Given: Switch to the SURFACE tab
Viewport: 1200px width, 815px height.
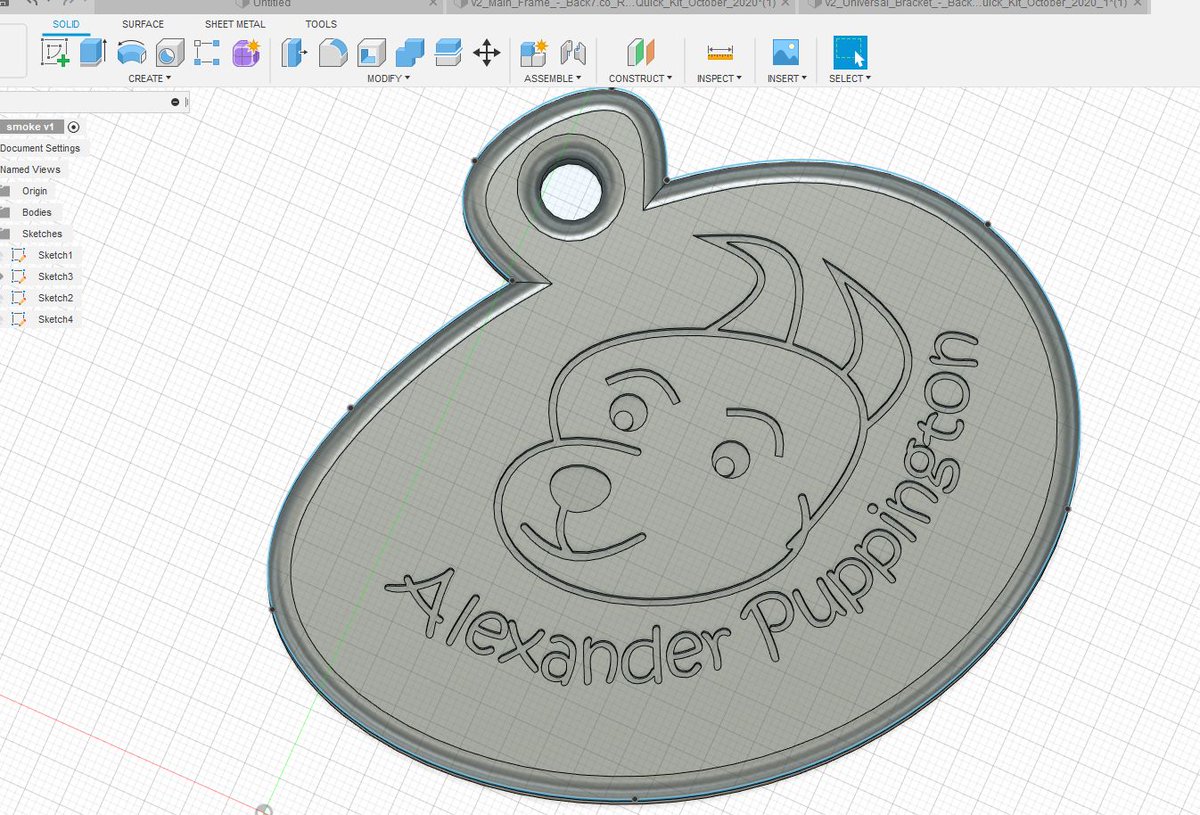Looking at the screenshot, I should (143, 24).
